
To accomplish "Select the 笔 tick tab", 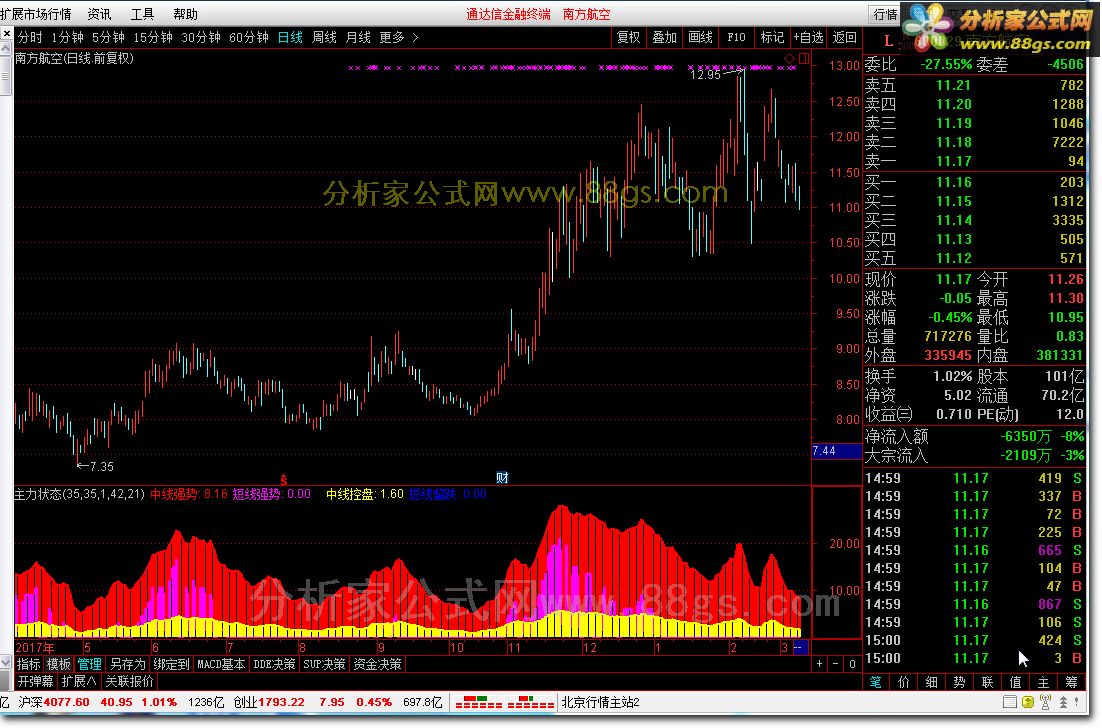I will tap(876, 682).
